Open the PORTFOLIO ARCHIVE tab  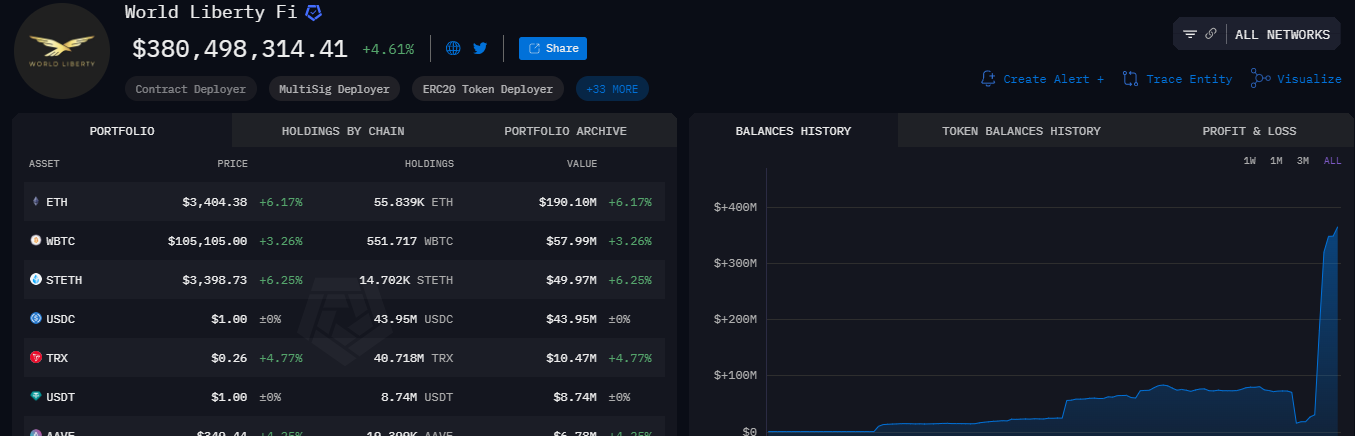tap(566, 131)
